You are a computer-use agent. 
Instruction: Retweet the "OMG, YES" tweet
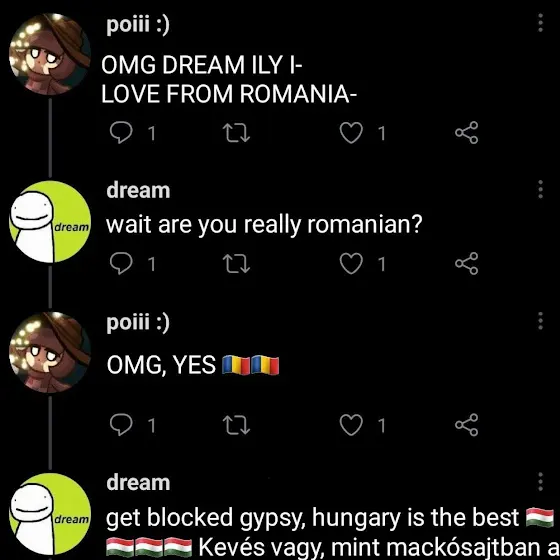[x=236, y=425]
